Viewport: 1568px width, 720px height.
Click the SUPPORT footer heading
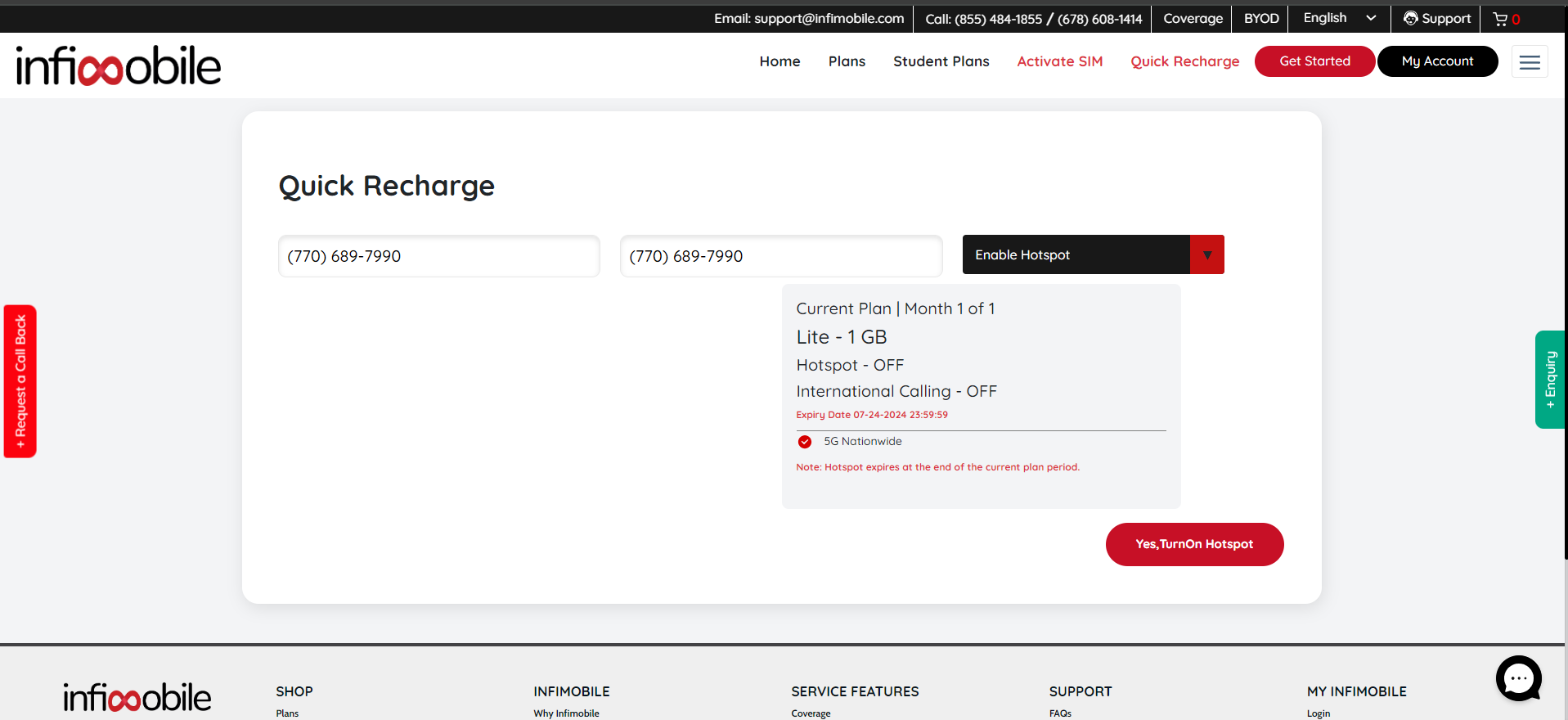coord(1081,691)
